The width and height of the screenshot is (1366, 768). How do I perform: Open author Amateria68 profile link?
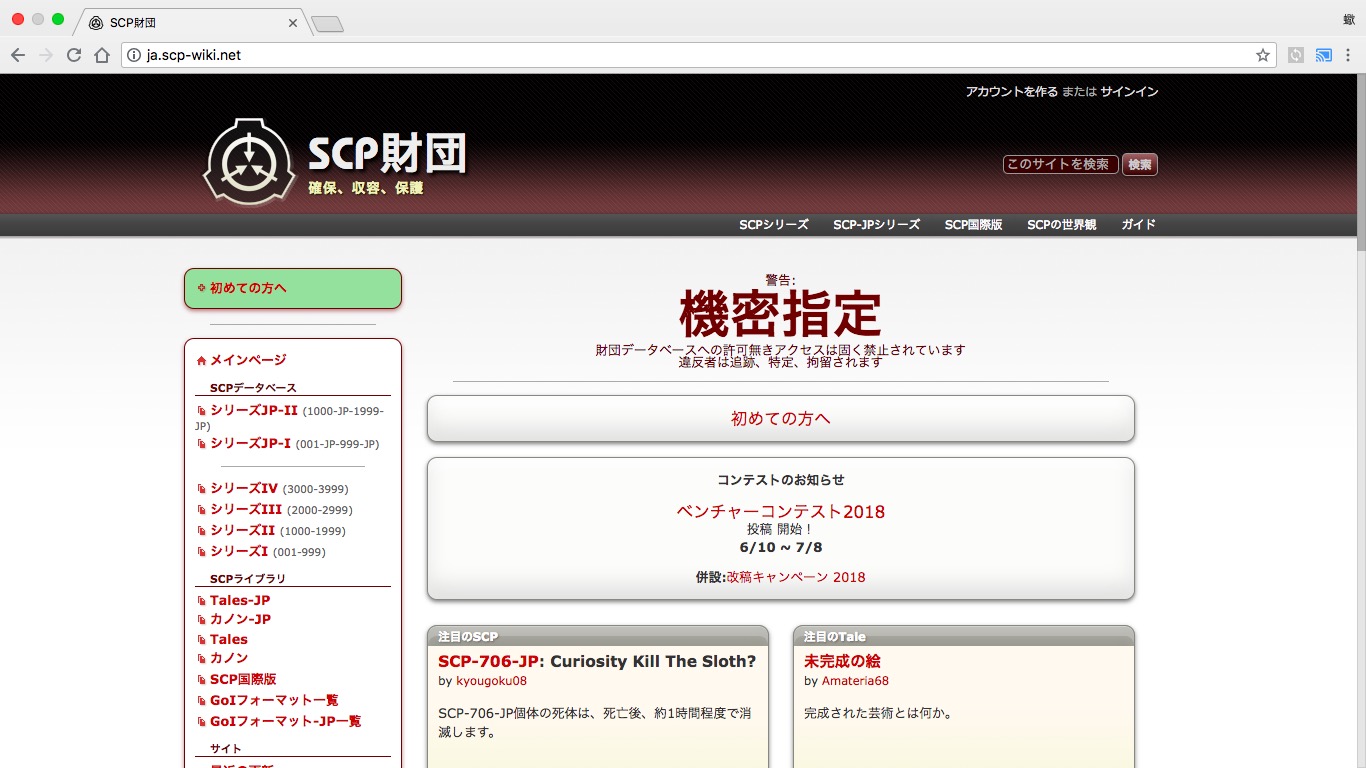click(855, 681)
